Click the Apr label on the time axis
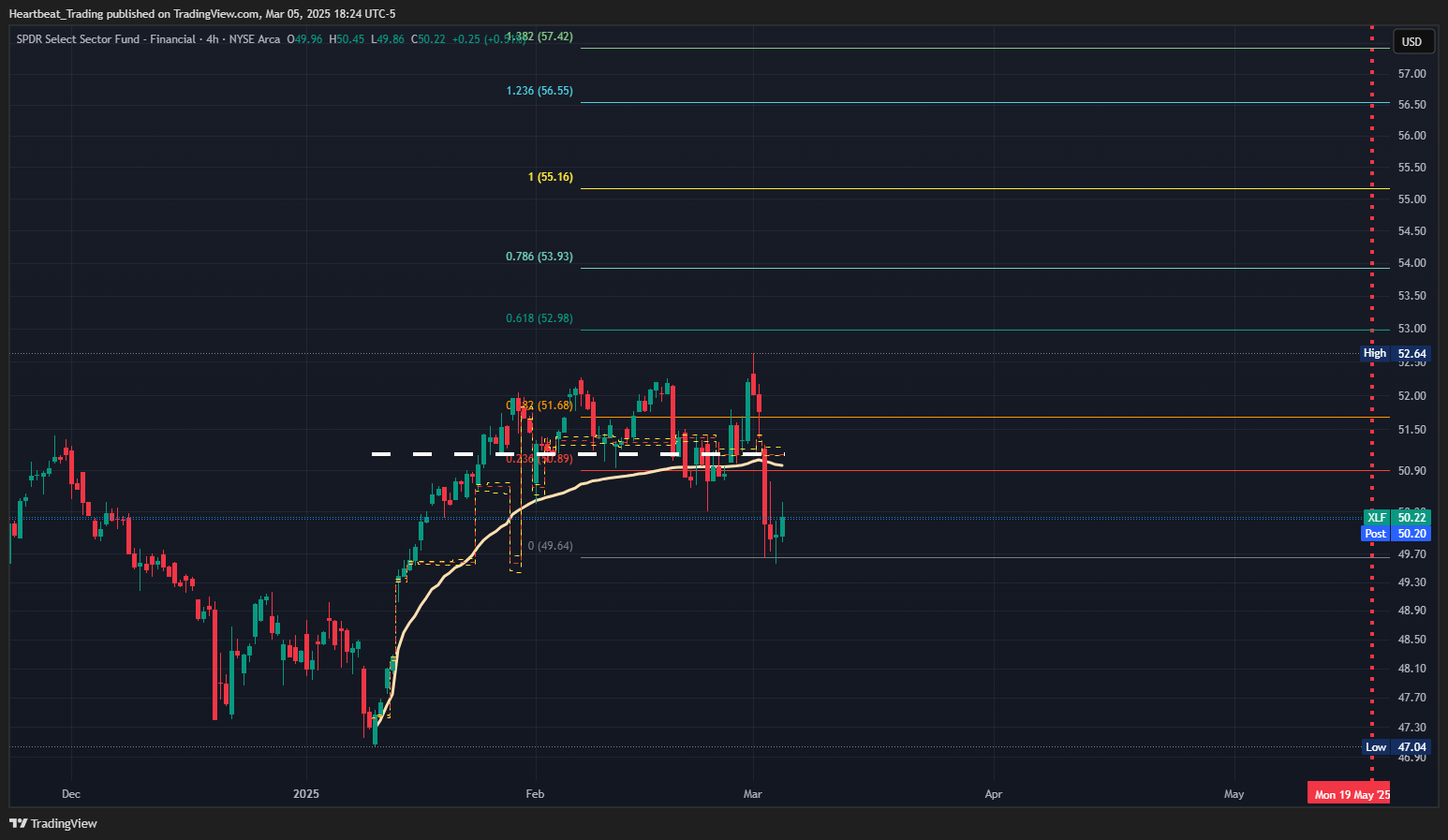The image size is (1448, 840). pos(994,794)
